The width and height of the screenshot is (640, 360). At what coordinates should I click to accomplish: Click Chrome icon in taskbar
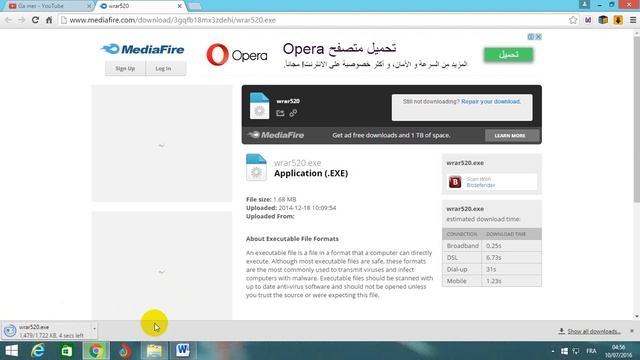tap(96, 351)
